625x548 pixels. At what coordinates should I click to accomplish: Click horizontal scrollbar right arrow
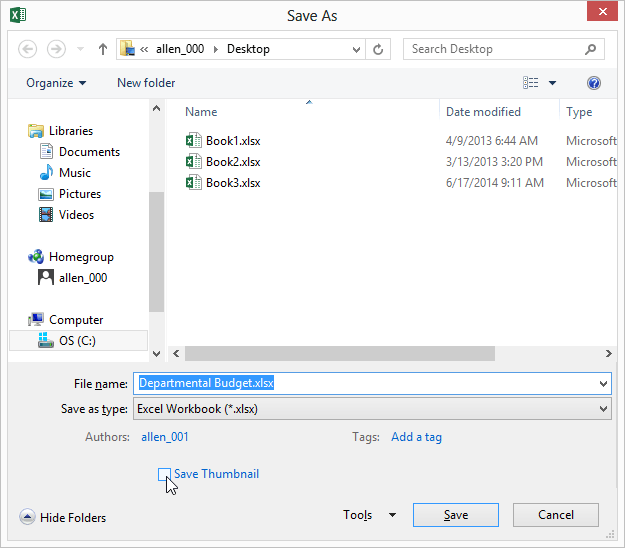(x=608, y=354)
